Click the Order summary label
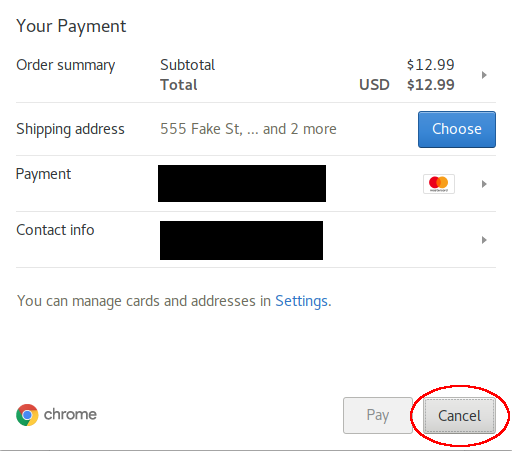This screenshot has width=512, height=451. point(66,65)
